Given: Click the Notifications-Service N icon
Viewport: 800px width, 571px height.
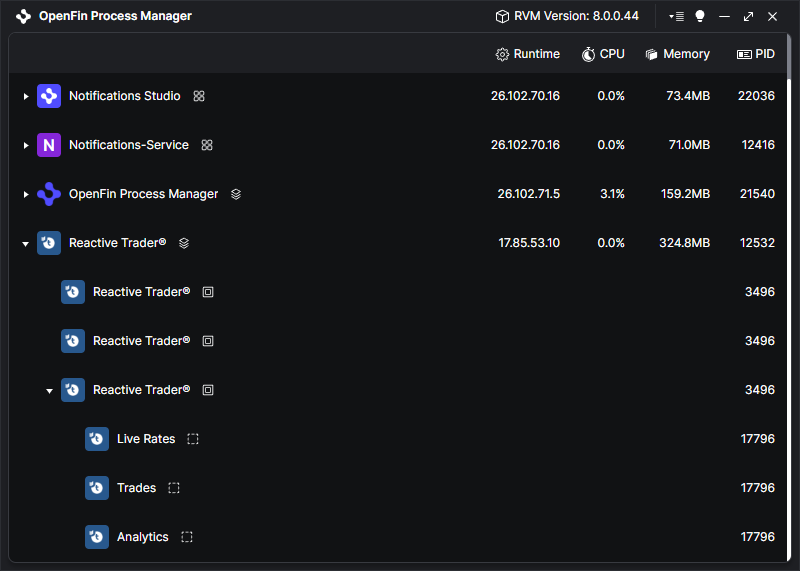Looking at the screenshot, I should coord(49,145).
